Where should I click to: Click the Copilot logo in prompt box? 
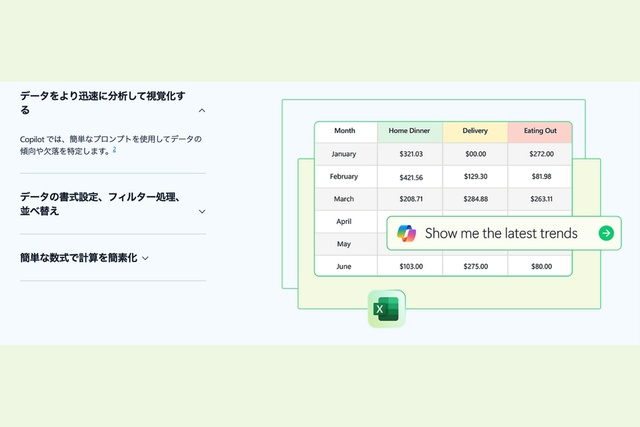(406, 233)
